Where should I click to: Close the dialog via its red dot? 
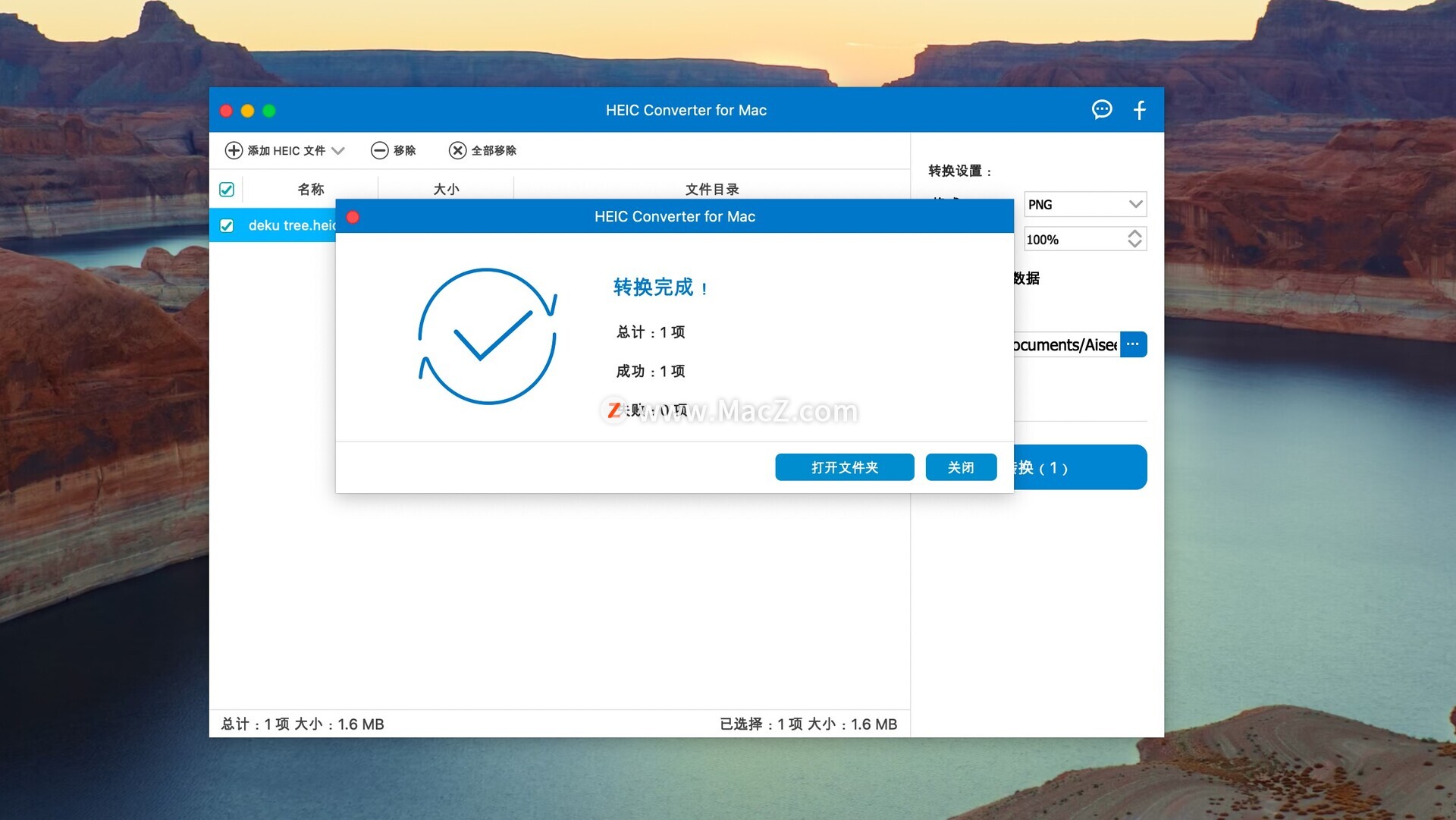pyautogui.click(x=353, y=217)
